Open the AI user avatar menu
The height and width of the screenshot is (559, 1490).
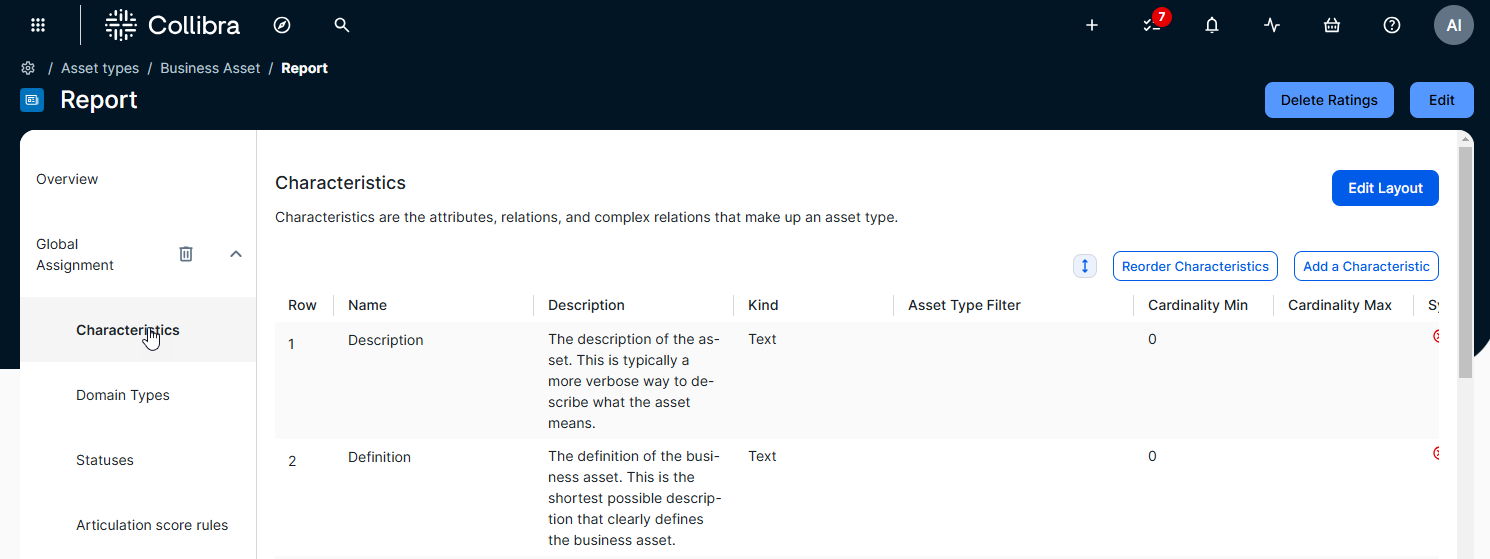point(1453,25)
